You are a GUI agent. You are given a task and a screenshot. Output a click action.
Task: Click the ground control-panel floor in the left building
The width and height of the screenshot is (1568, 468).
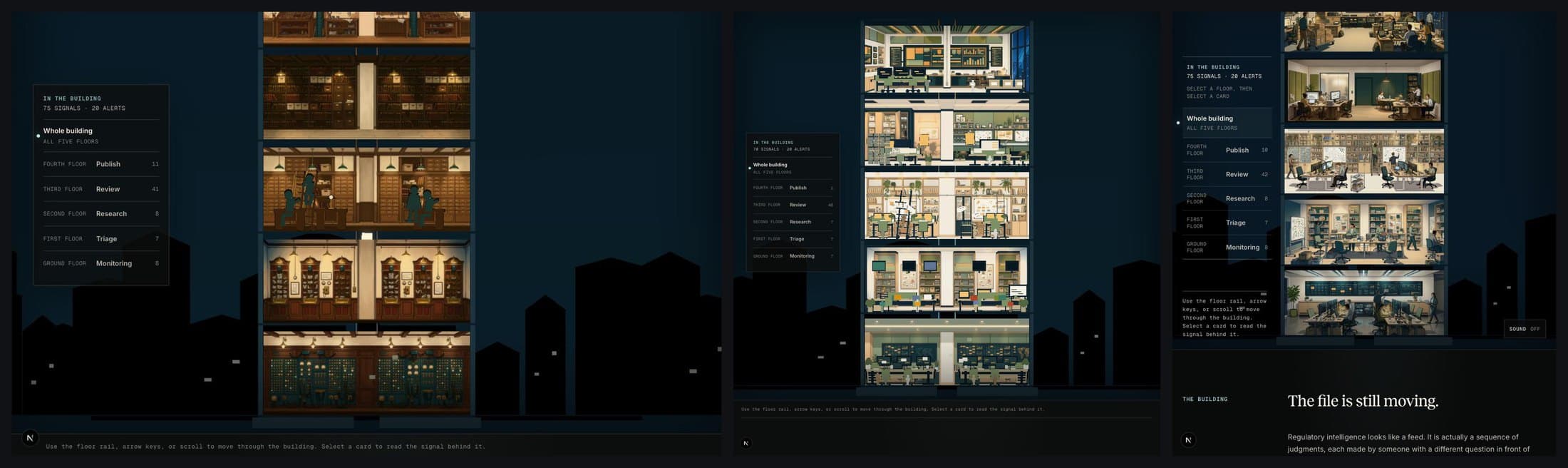pyautogui.click(x=366, y=372)
